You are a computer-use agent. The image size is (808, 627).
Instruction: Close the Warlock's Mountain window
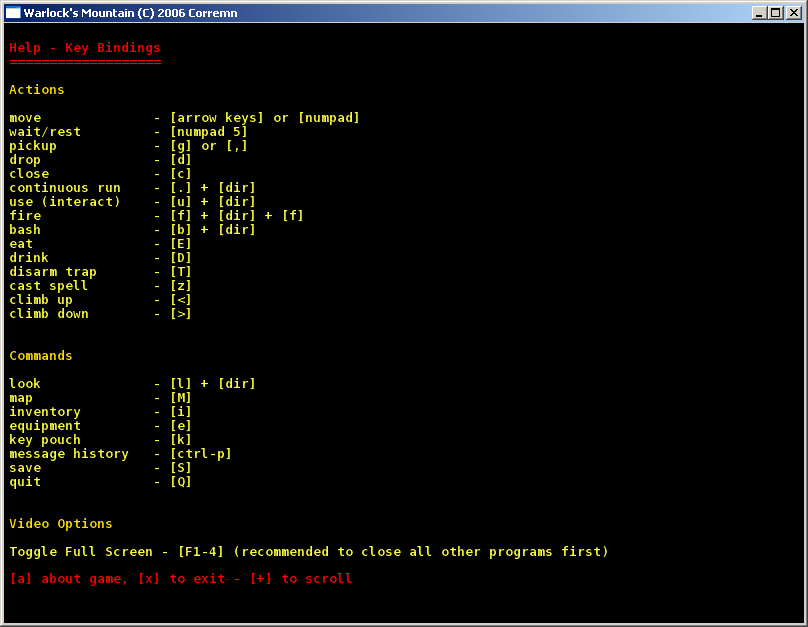[793, 13]
